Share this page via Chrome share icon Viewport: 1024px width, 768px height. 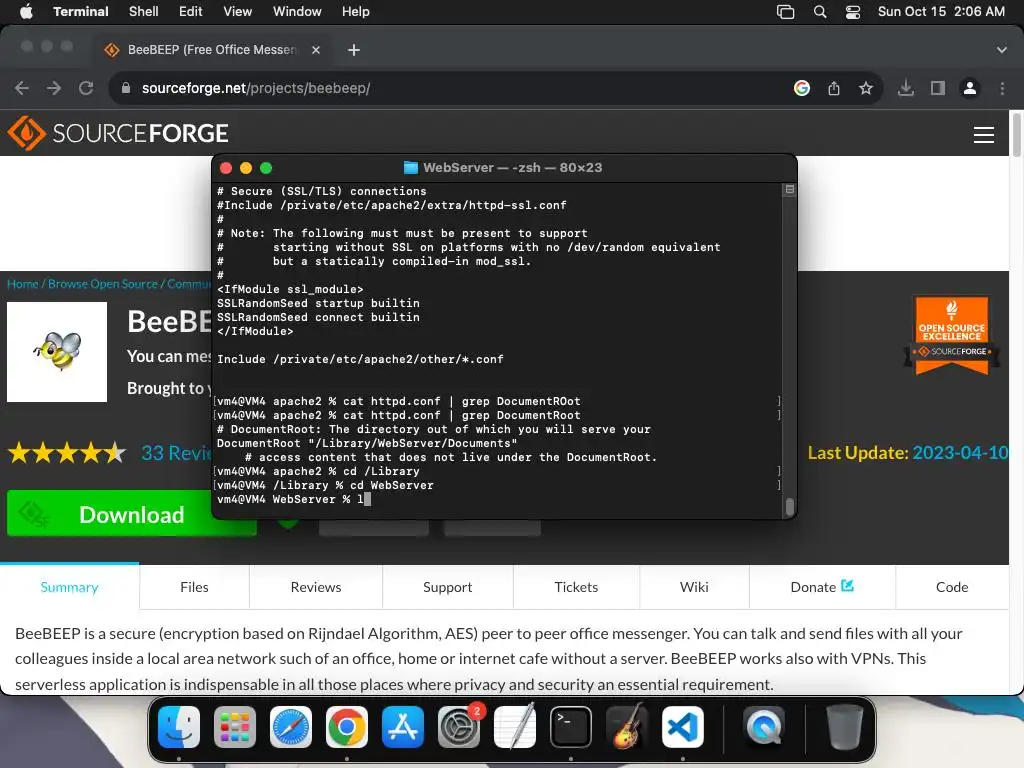pyautogui.click(x=833, y=88)
